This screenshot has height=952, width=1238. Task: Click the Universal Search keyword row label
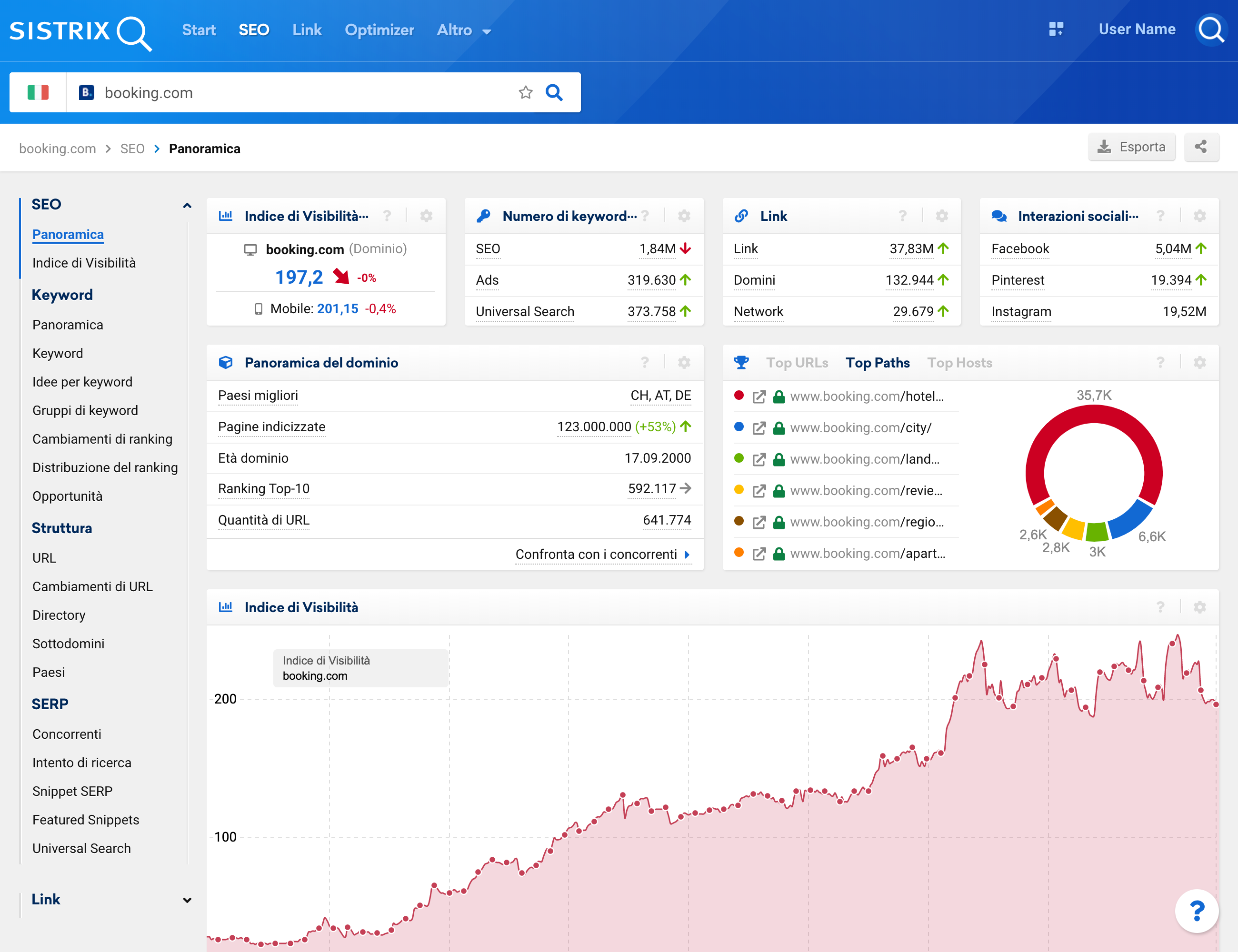point(525,312)
